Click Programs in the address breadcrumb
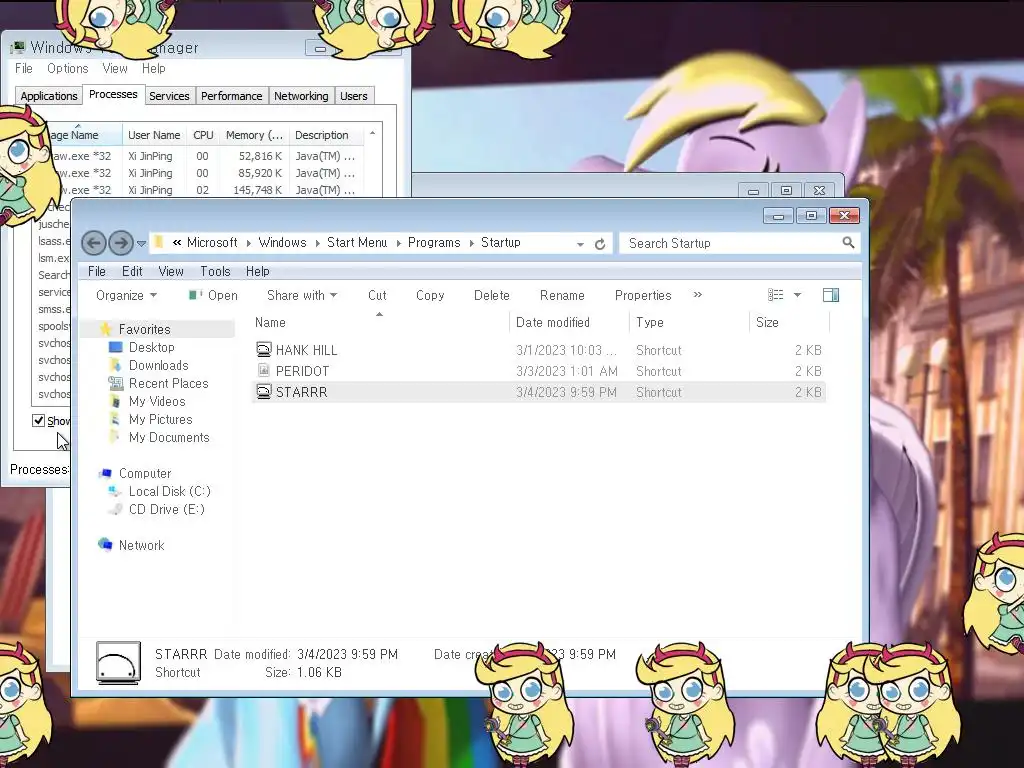This screenshot has width=1024, height=768. coord(434,242)
